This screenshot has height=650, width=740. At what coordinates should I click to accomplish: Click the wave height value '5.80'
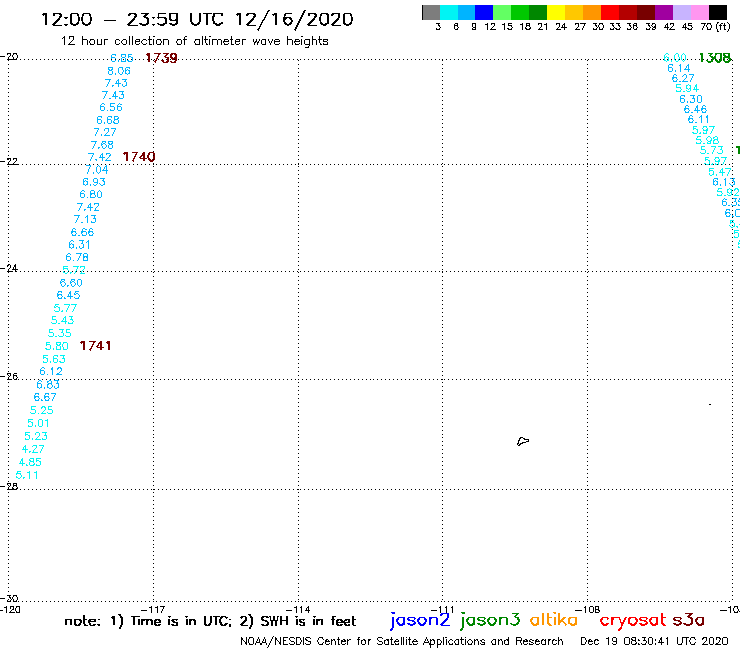tap(57, 346)
